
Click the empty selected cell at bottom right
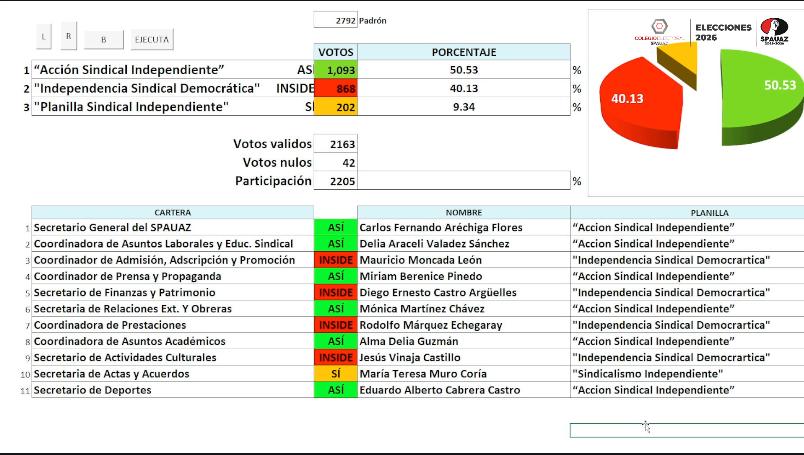687,430
